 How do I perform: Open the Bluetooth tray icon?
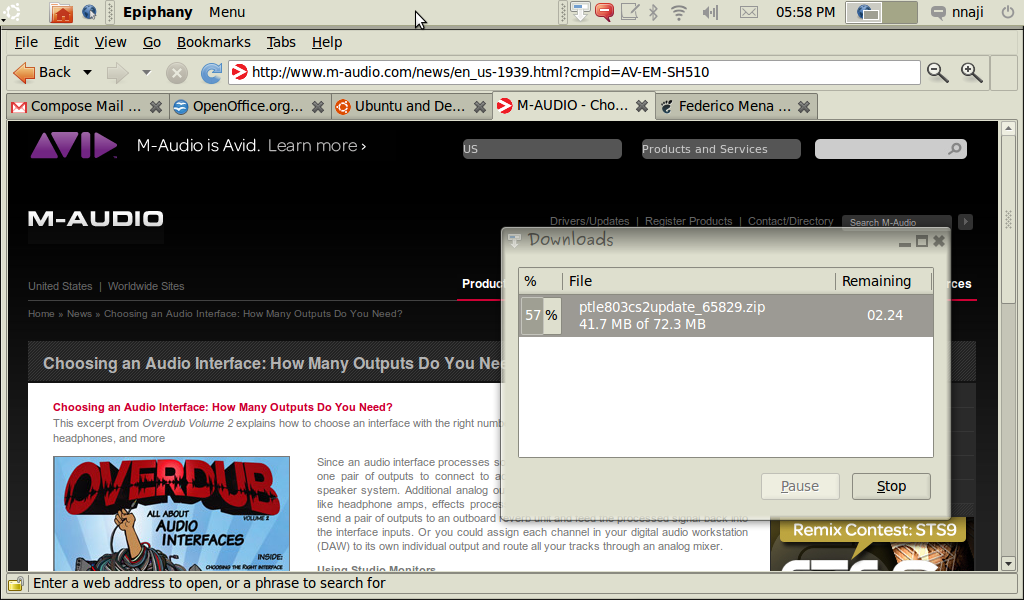click(653, 12)
